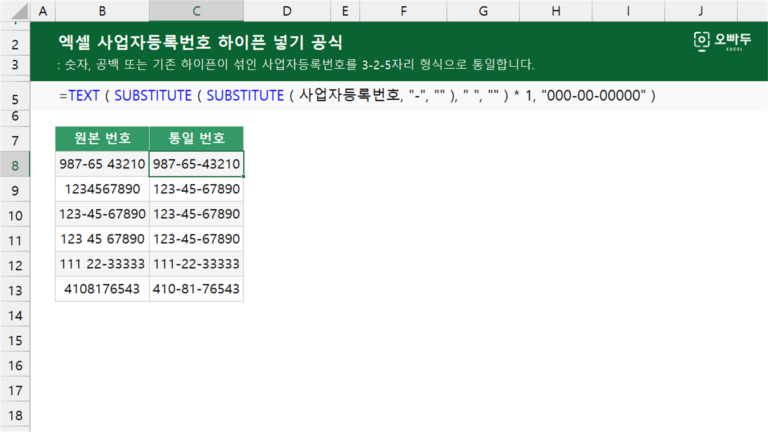Select row 3 header
The image size is (768, 432).
(x=15, y=65)
